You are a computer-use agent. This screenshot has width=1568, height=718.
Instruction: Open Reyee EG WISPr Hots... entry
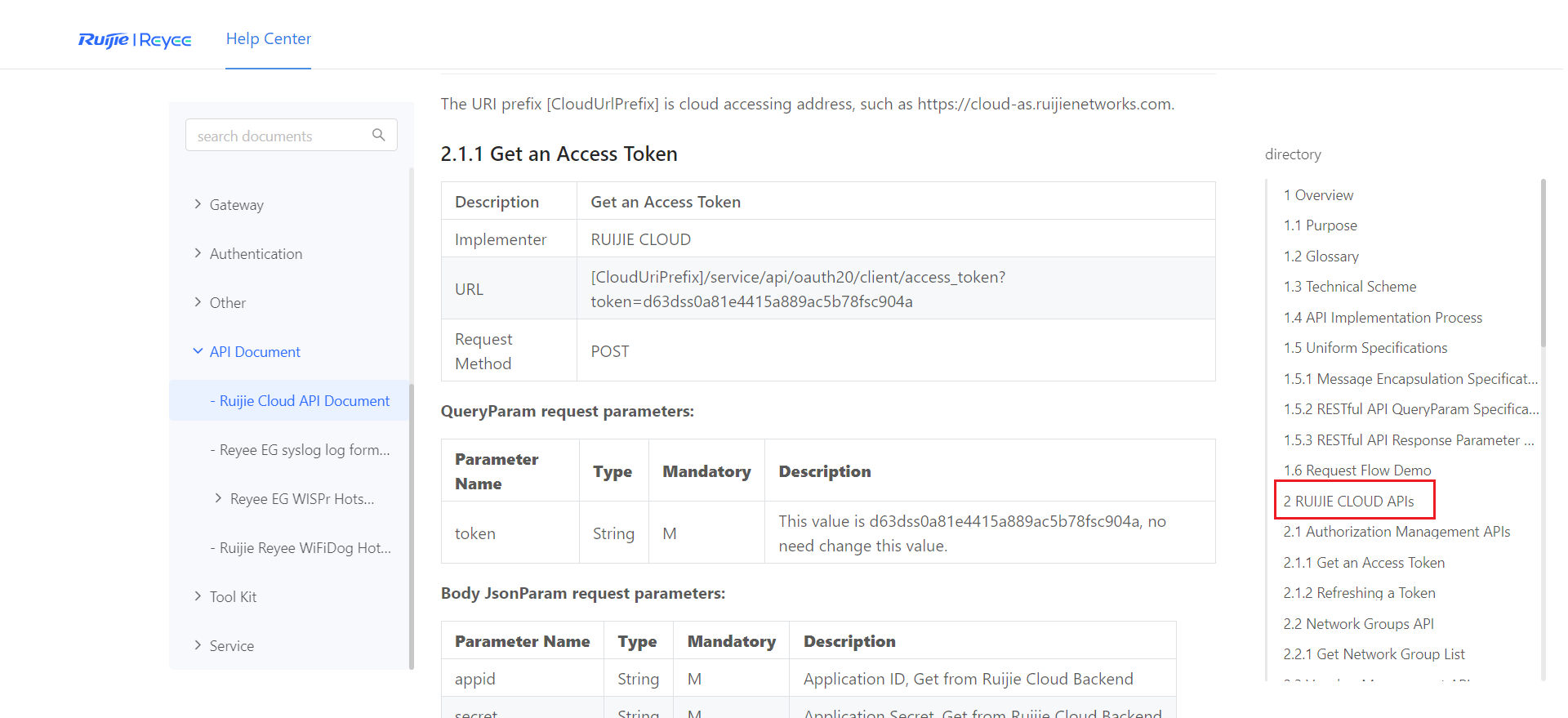[x=302, y=499]
